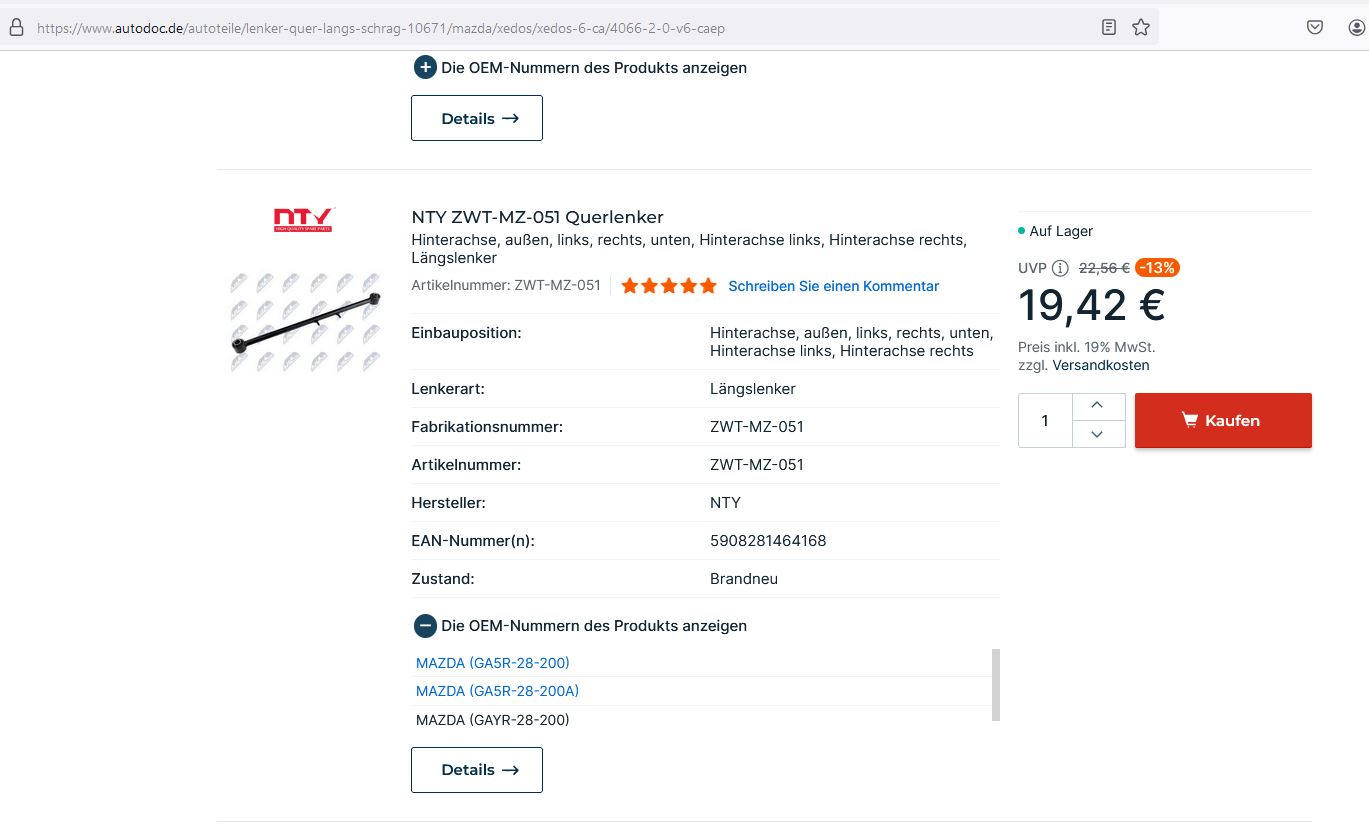Screen dimensions: 1369x827
Task: Open Details button of the upper product
Action: click(x=477, y=118)
